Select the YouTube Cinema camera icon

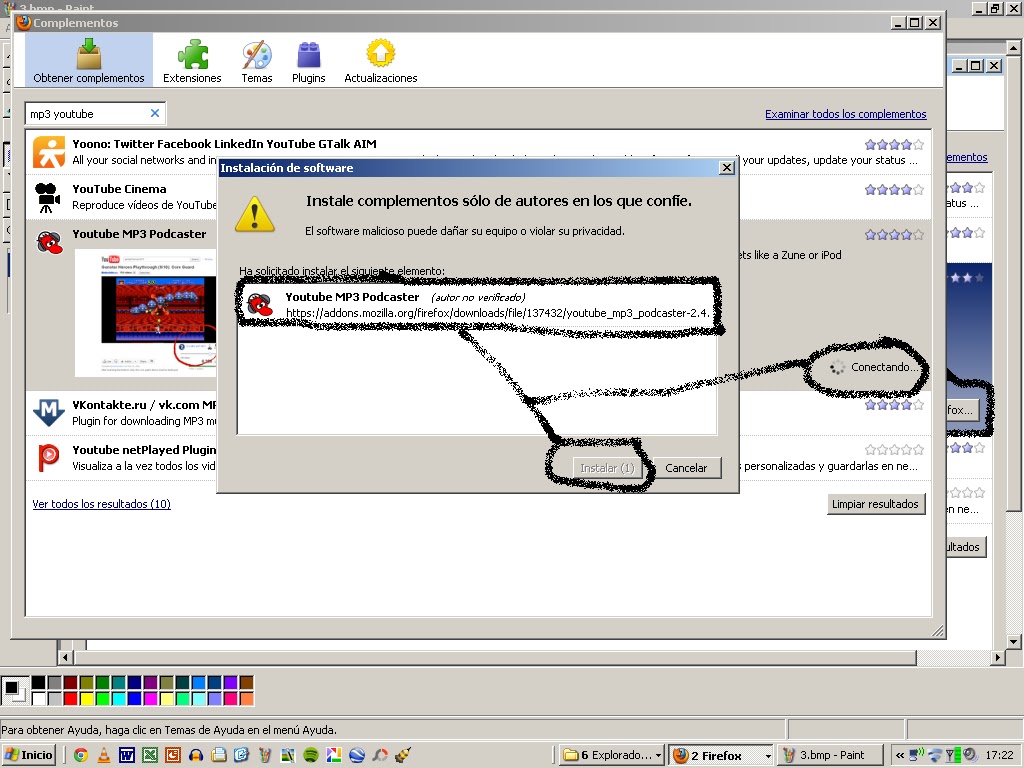48,197
